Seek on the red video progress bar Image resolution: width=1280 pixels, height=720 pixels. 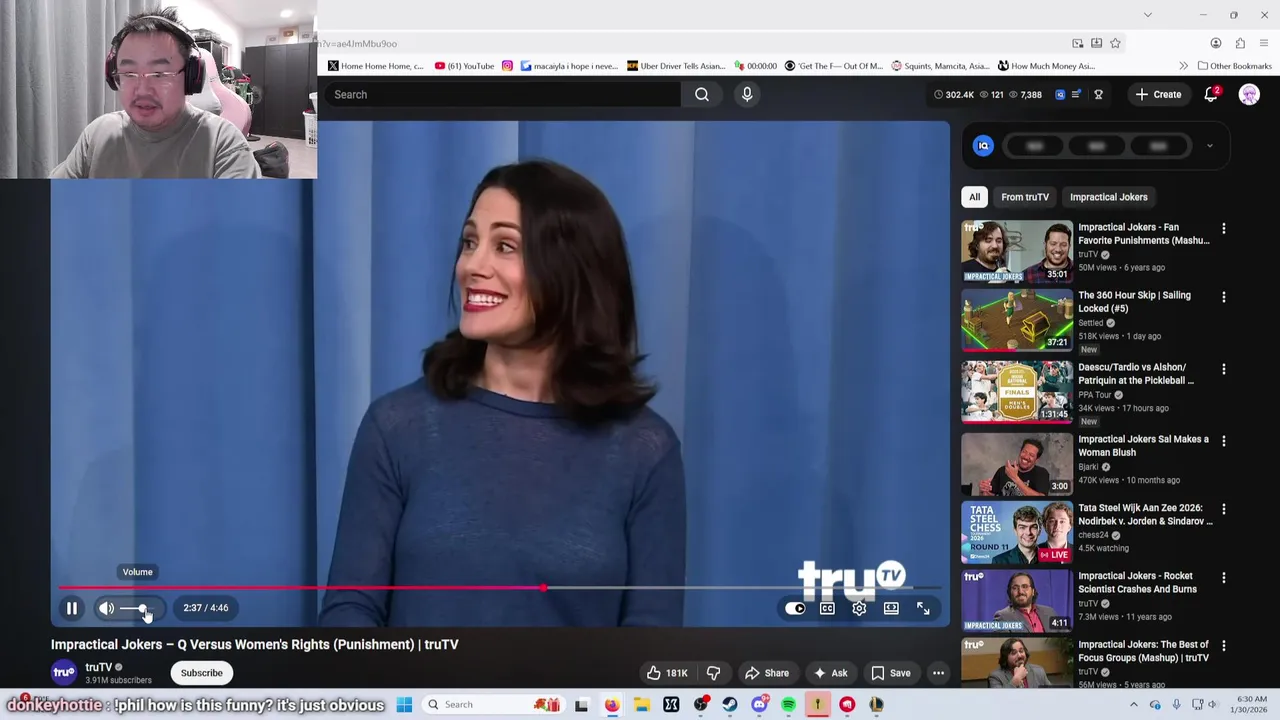pos(500,588)
